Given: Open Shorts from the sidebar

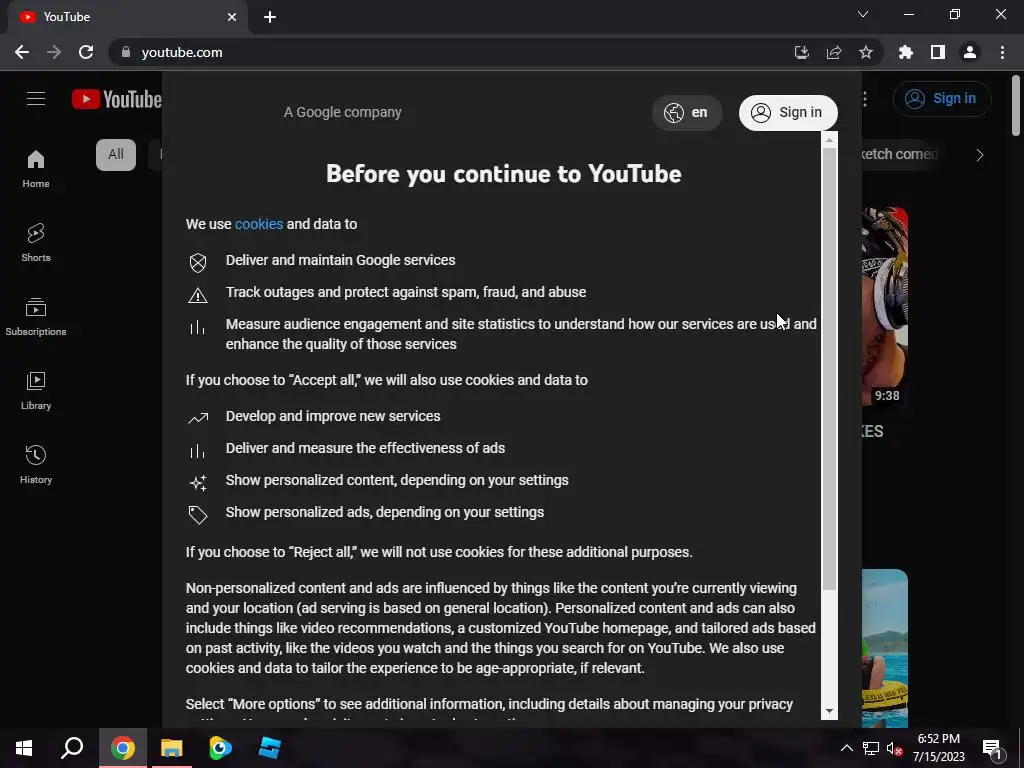Looking at the screenshot, I should [36, 243].
